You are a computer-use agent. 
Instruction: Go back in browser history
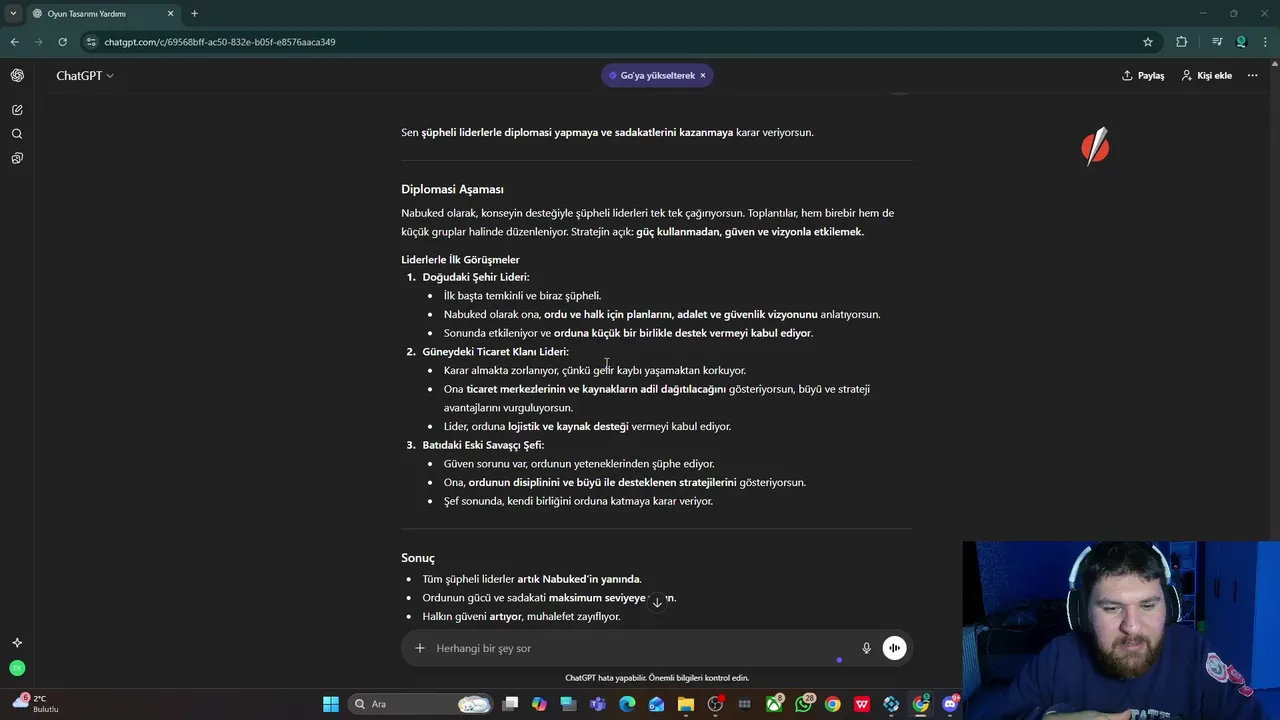coord(14,42)
